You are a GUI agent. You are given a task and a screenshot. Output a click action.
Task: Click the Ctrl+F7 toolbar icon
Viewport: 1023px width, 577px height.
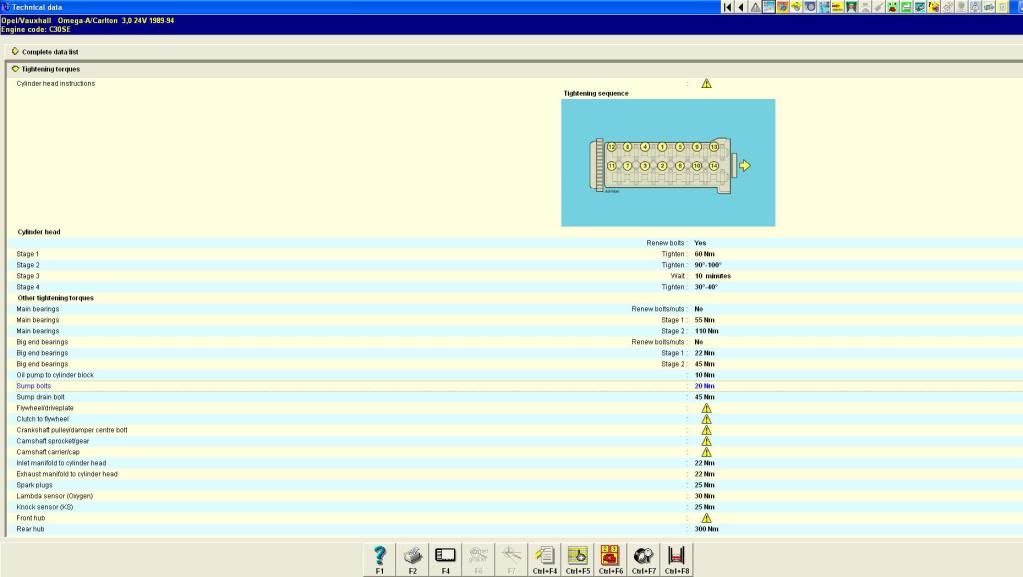click(x=643, y=558)
